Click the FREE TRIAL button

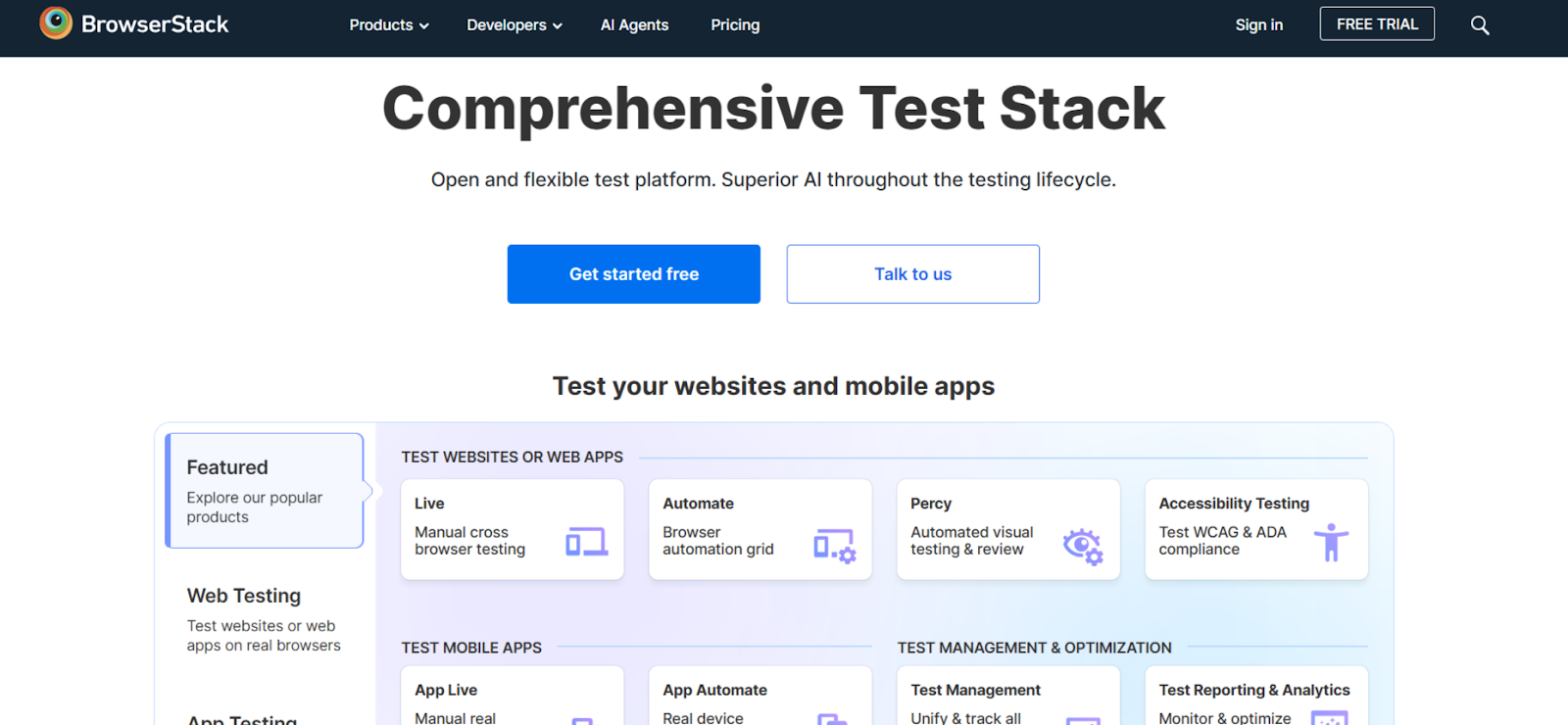point(1377,24)
